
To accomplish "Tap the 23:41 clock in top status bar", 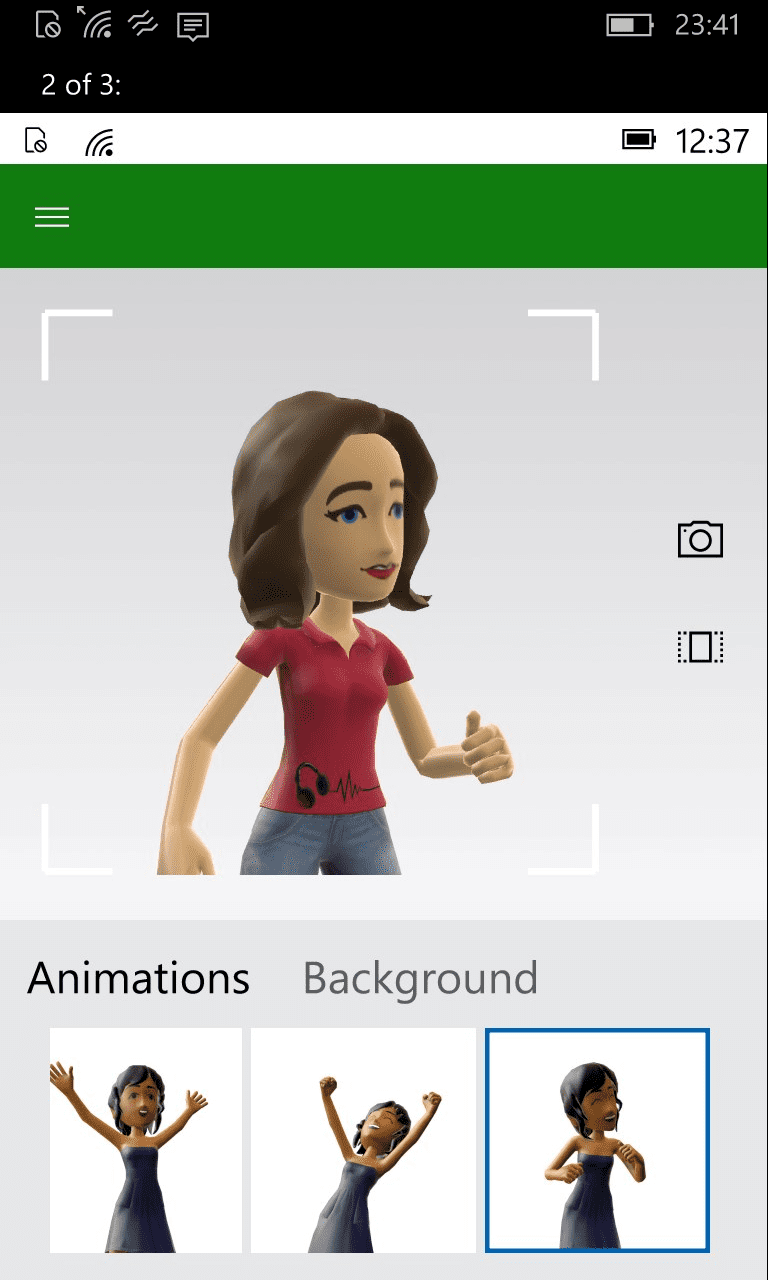I will coord(707,25).
